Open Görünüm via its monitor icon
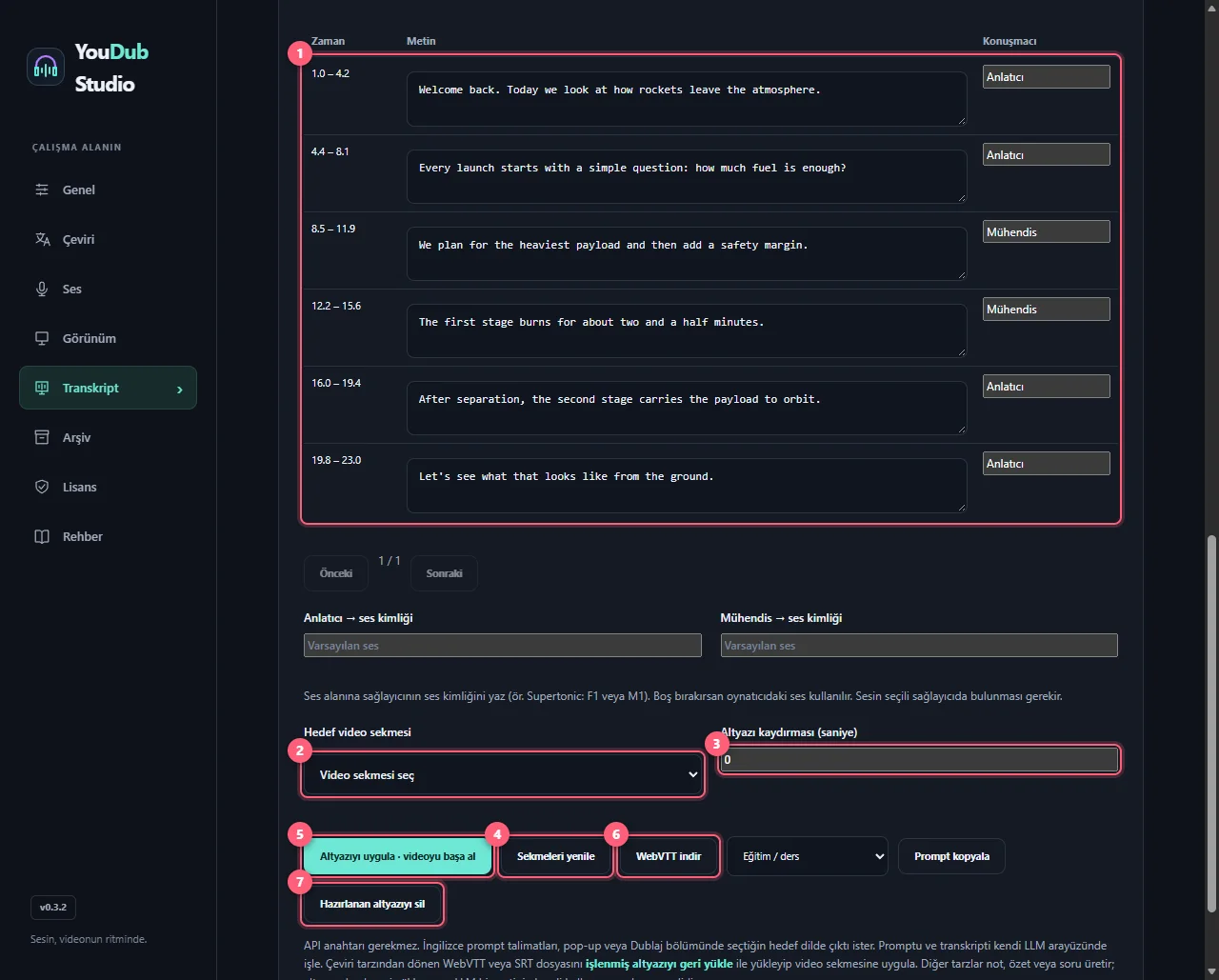 coord(42,338)
